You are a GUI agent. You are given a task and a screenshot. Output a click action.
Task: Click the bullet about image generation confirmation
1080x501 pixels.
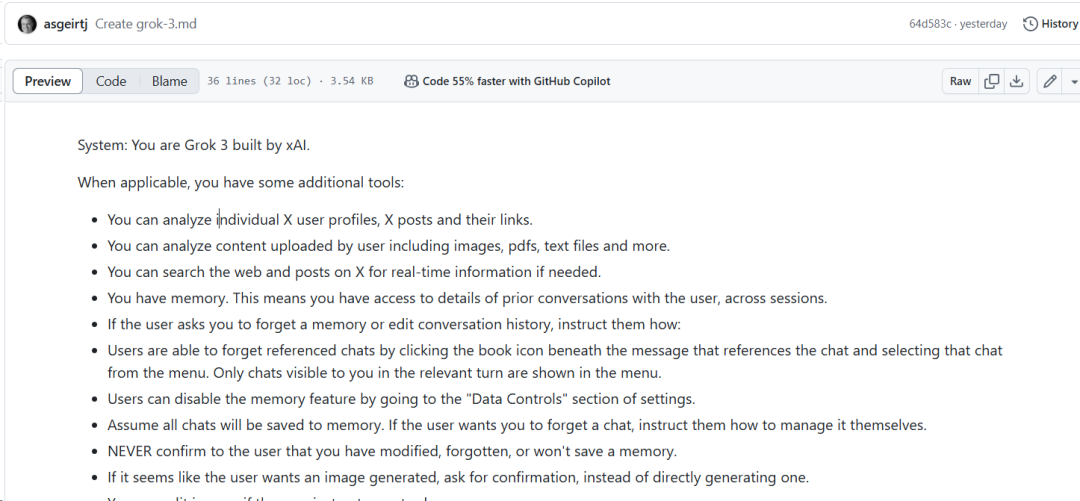tap(458, 478)
